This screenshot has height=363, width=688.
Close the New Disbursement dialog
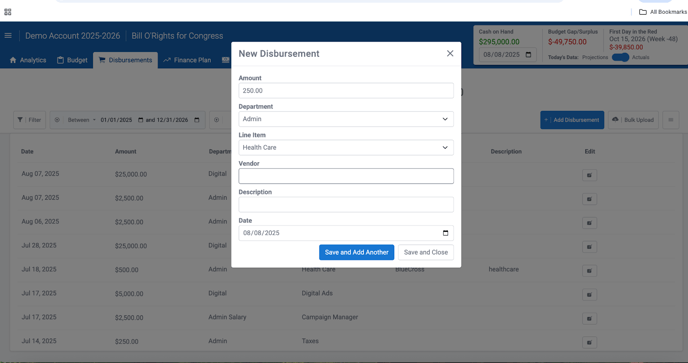click(x=450, y=53)
